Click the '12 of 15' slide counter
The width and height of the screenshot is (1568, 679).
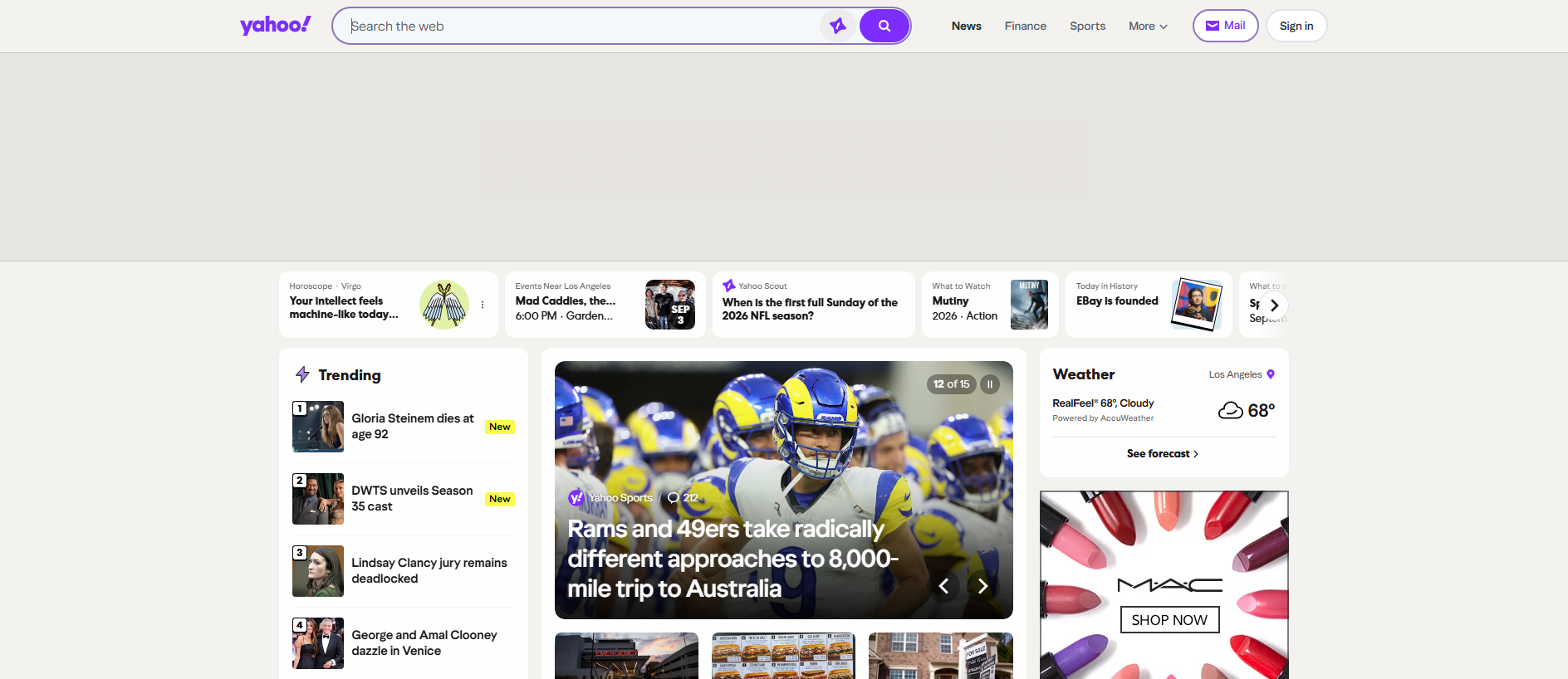[x=951, y=384]
